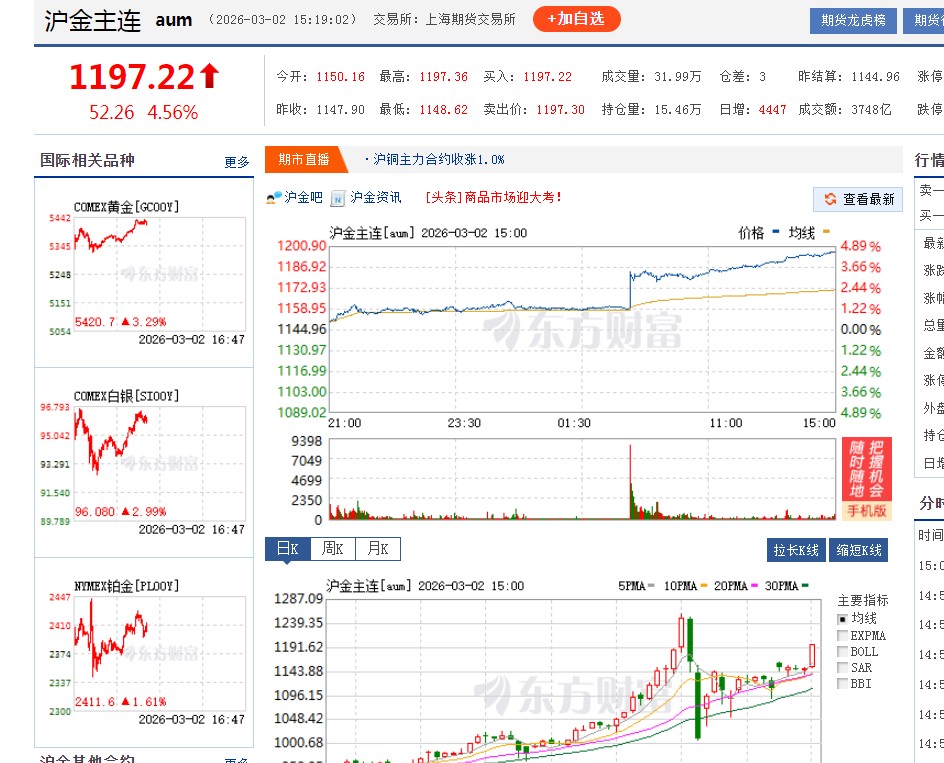Click 拉长K线 to stretch the candlestick chart
944x763 pixels.
796,549
